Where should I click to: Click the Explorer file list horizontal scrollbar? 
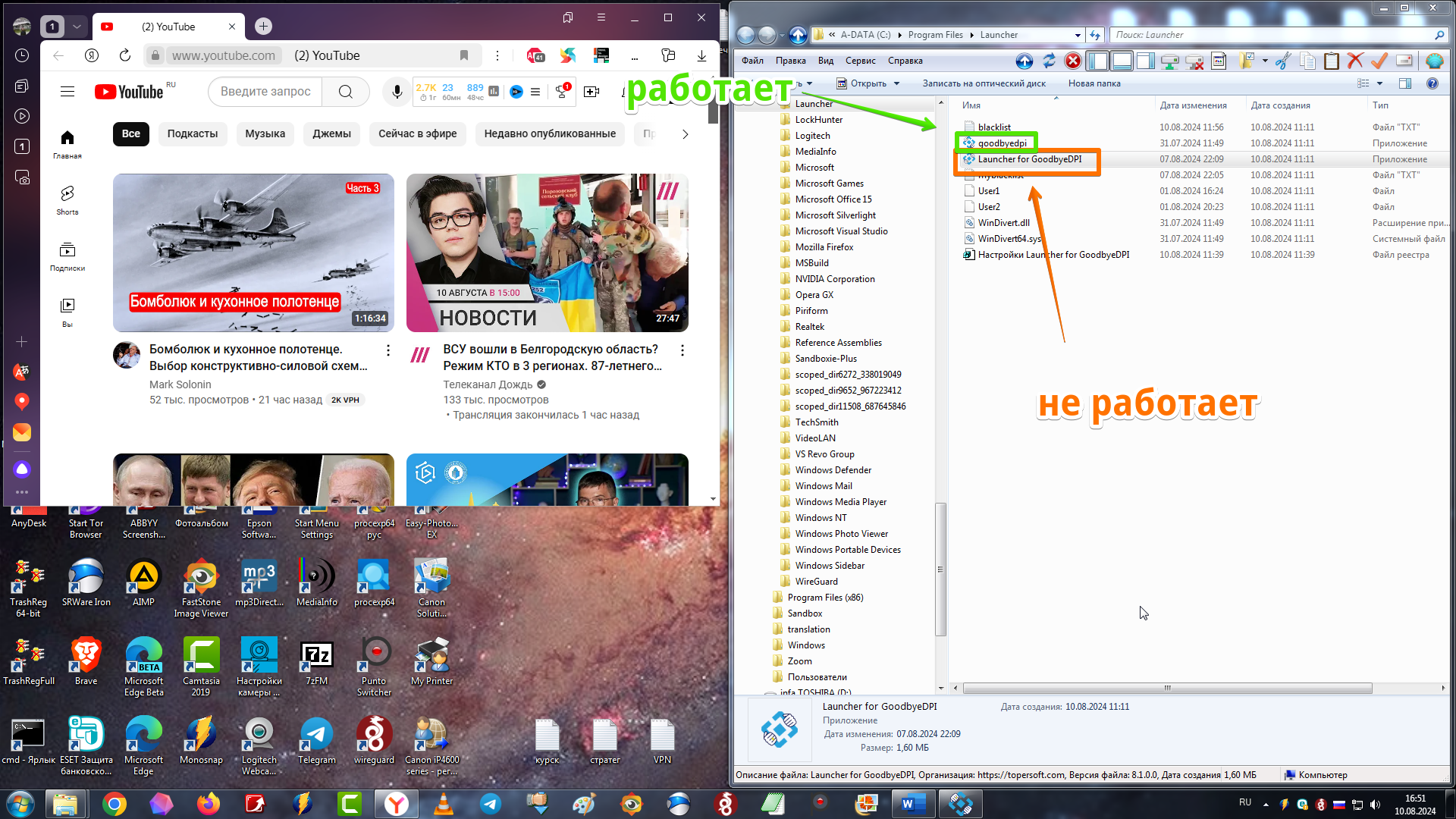click(x=1166, y=689)
